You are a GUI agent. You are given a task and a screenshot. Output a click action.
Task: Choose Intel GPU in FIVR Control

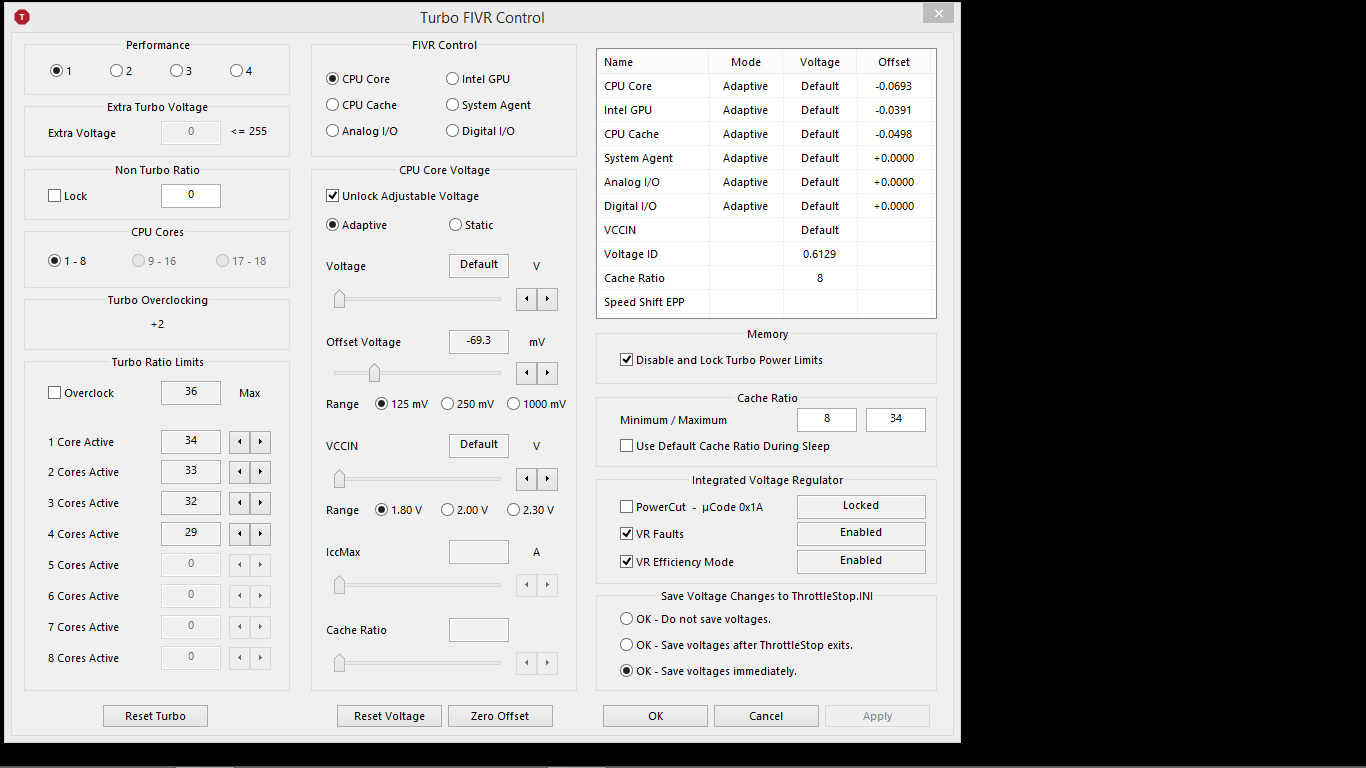(x=478, y=79)
